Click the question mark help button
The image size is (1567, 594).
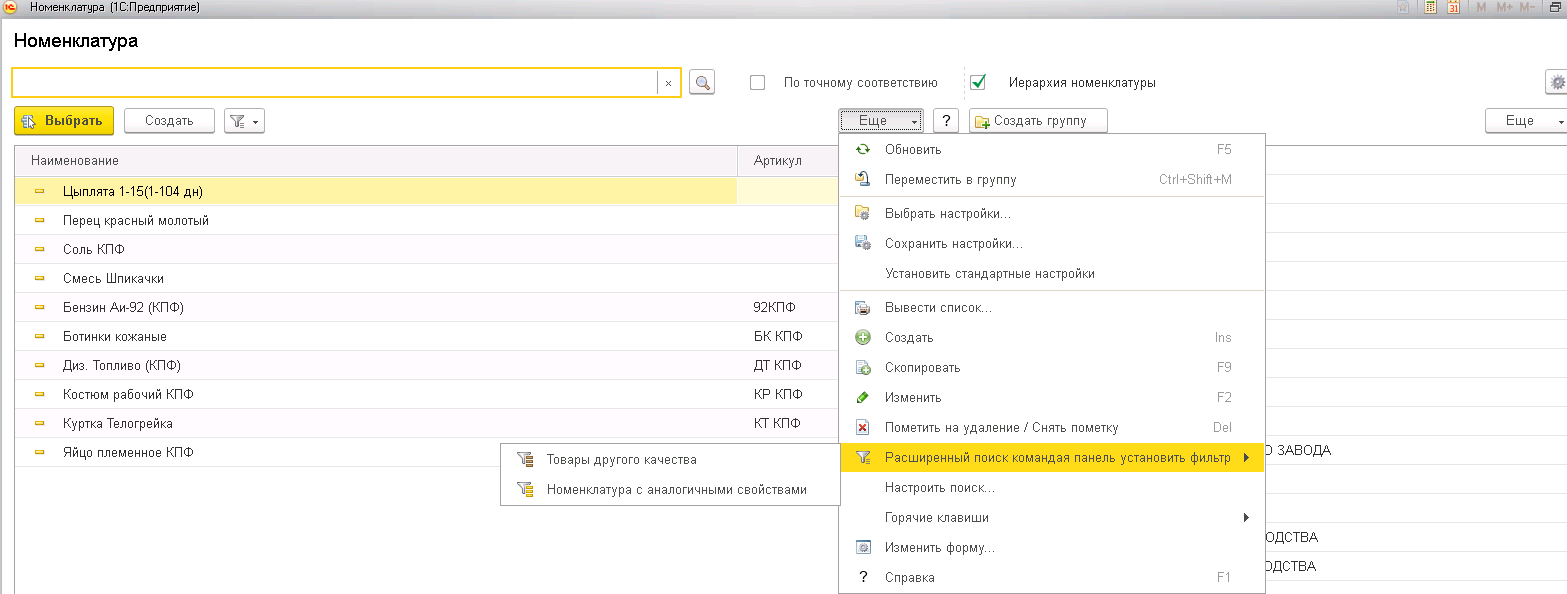tap(946, 121)
